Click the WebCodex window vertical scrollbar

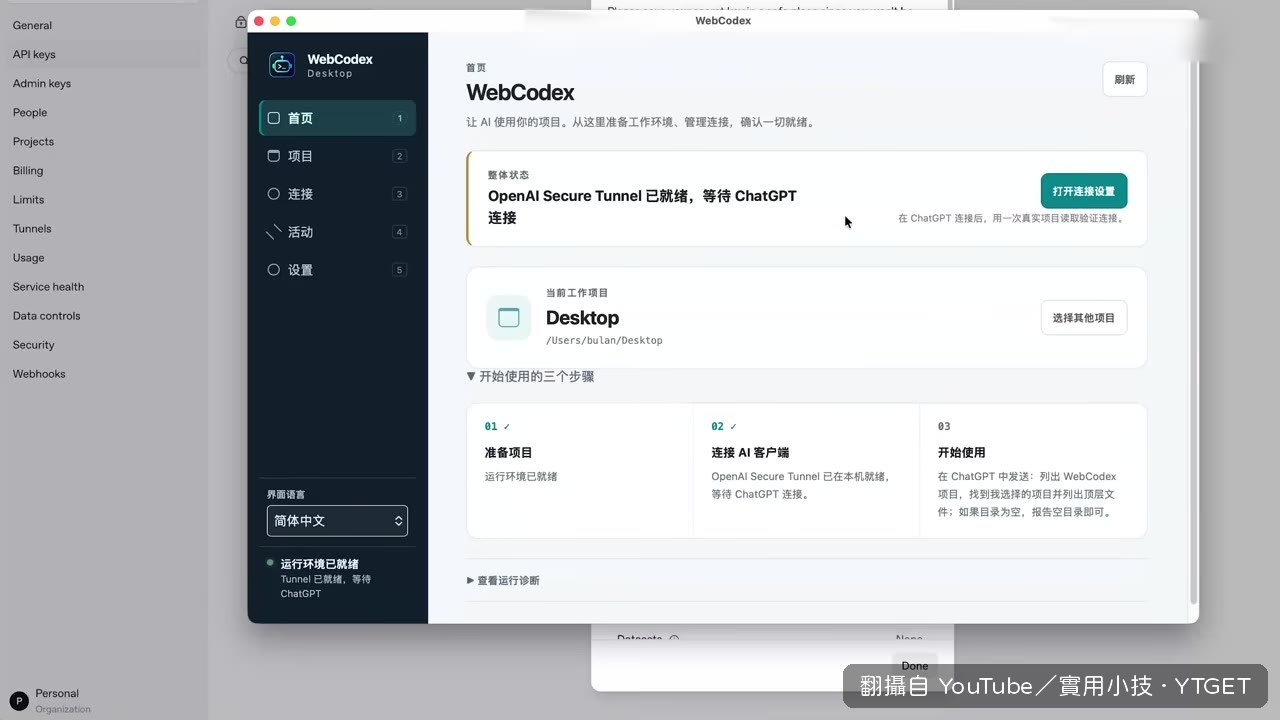point(1194,330)
